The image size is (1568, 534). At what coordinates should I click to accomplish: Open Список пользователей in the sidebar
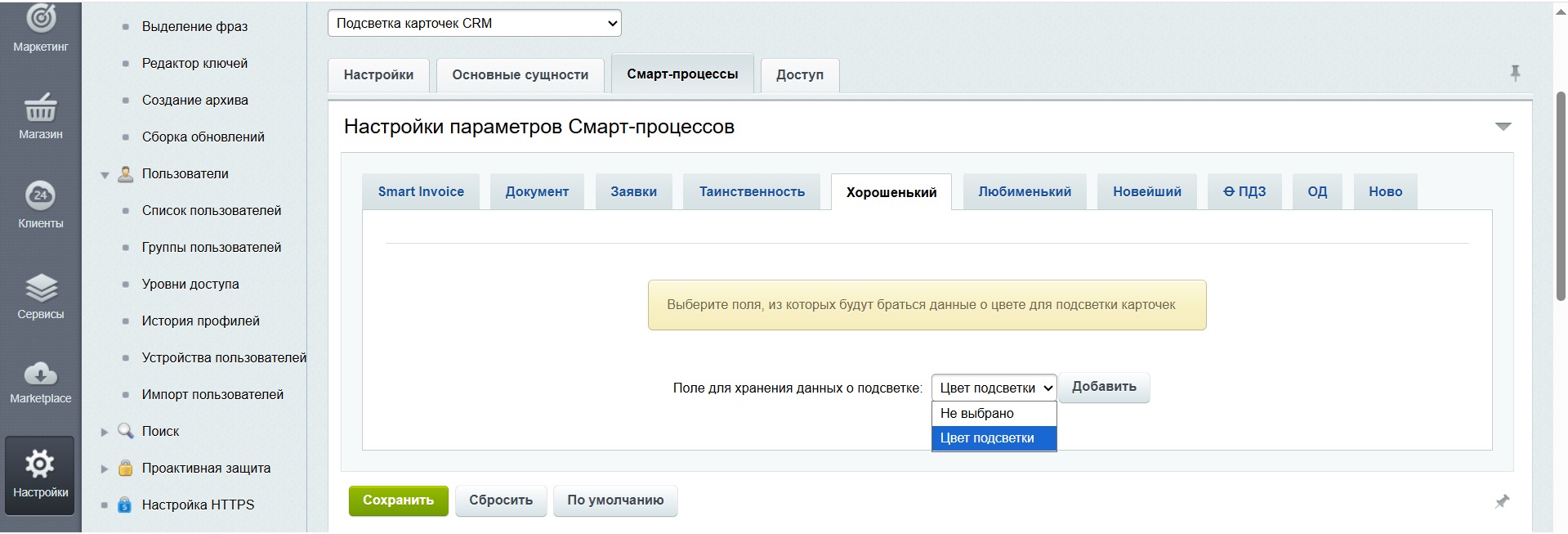(x=211, y=211)
